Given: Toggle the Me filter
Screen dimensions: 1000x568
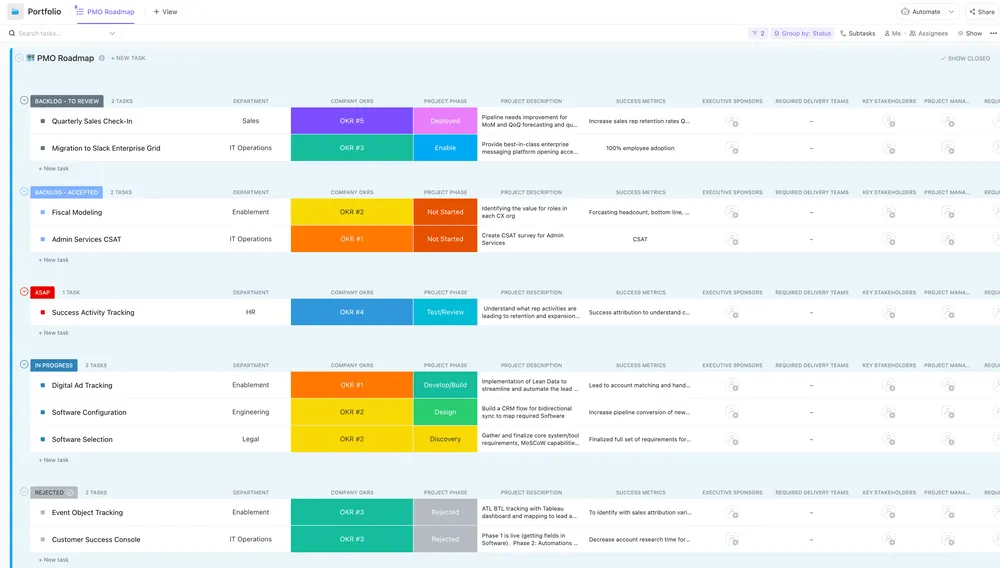Looking at the screenshot, I should (x=892, y=33).
